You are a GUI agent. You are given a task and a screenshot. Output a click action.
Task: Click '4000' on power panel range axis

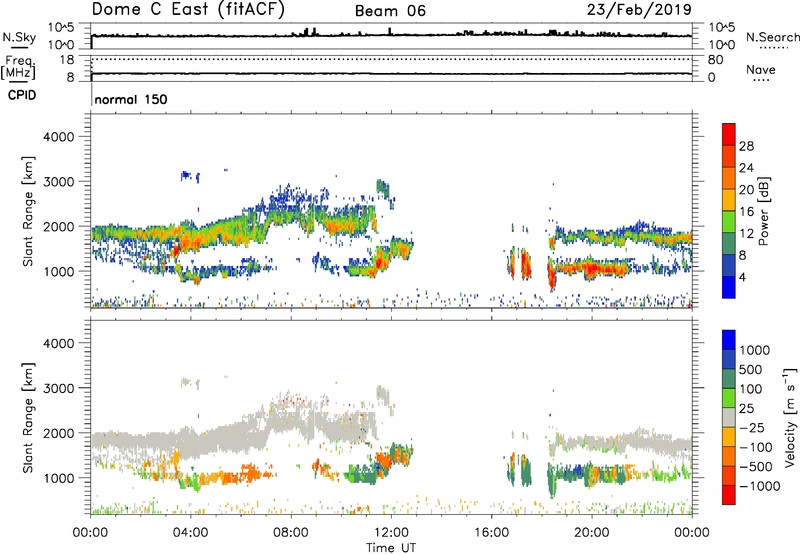pyautogui.click(x=58, y=137)
